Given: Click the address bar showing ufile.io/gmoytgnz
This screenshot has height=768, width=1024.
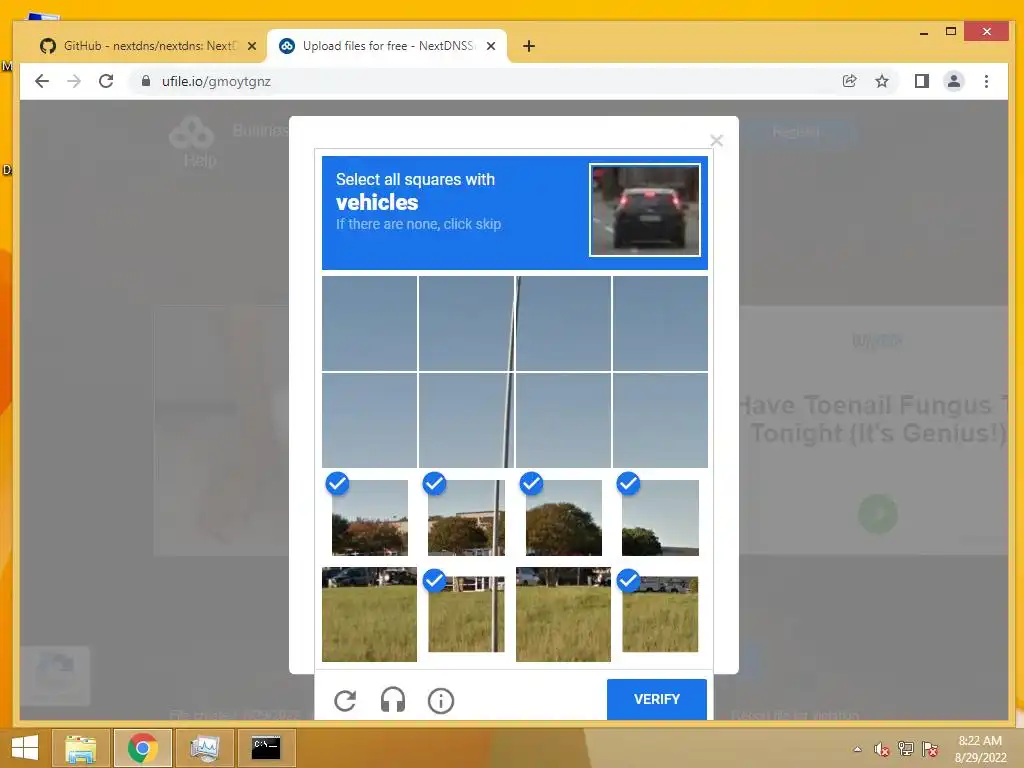Looking at the screenshot, I should pyautogui.click(x=483, y=81).
